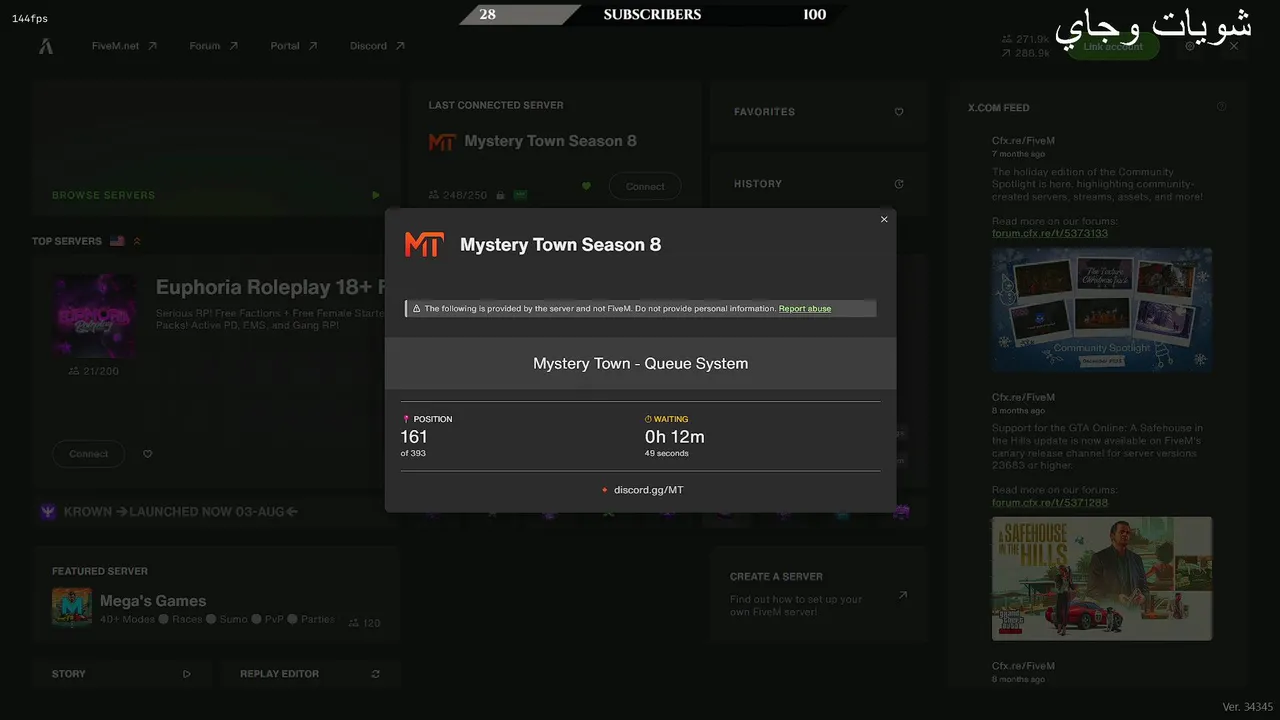Click the Link account button
This screenshot has height=720, width=1280.
[1113, 47]
